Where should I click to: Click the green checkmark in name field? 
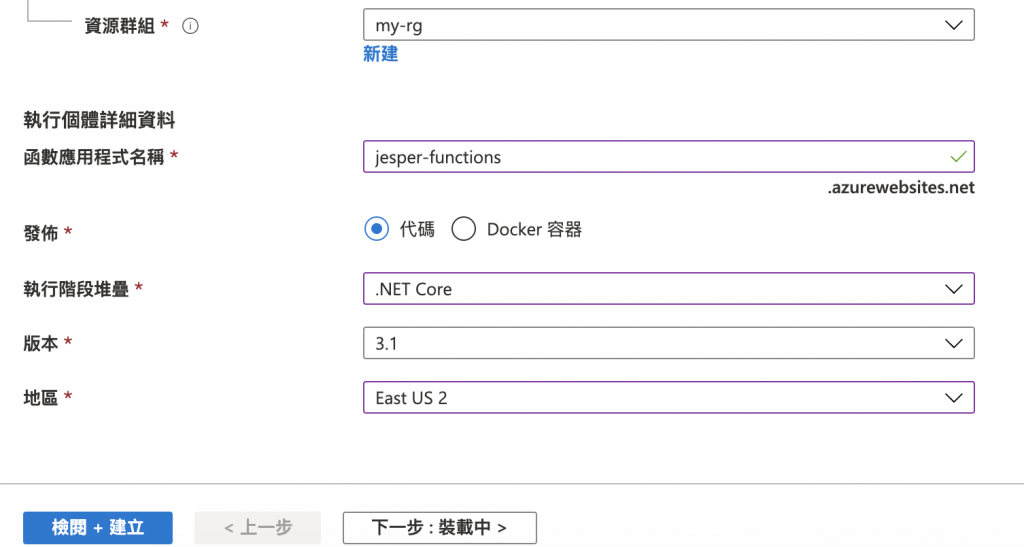[958, 157]
